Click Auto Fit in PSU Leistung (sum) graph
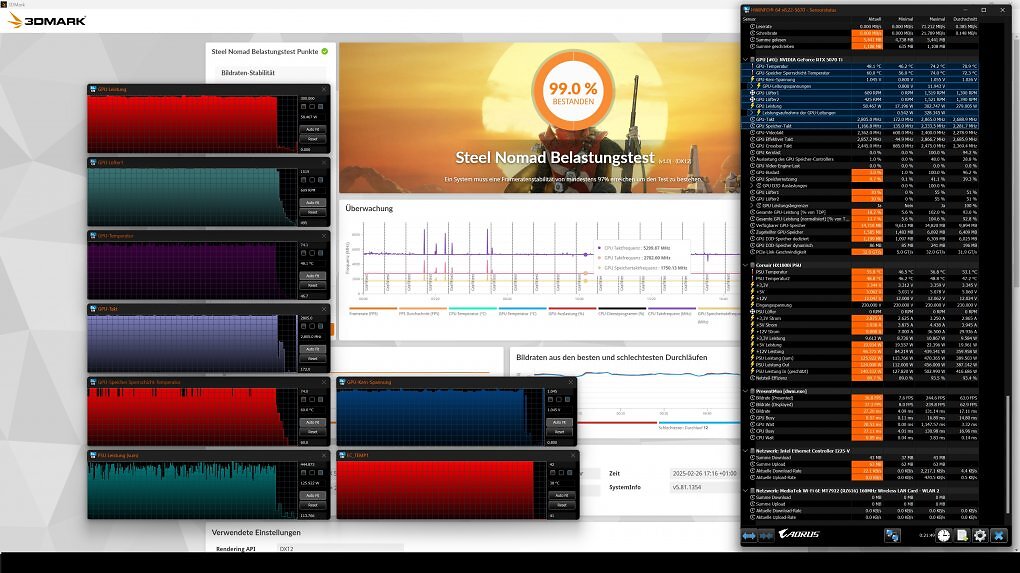Image resolution: width=1020 pixels, height=573 pixels. point(312,496)
